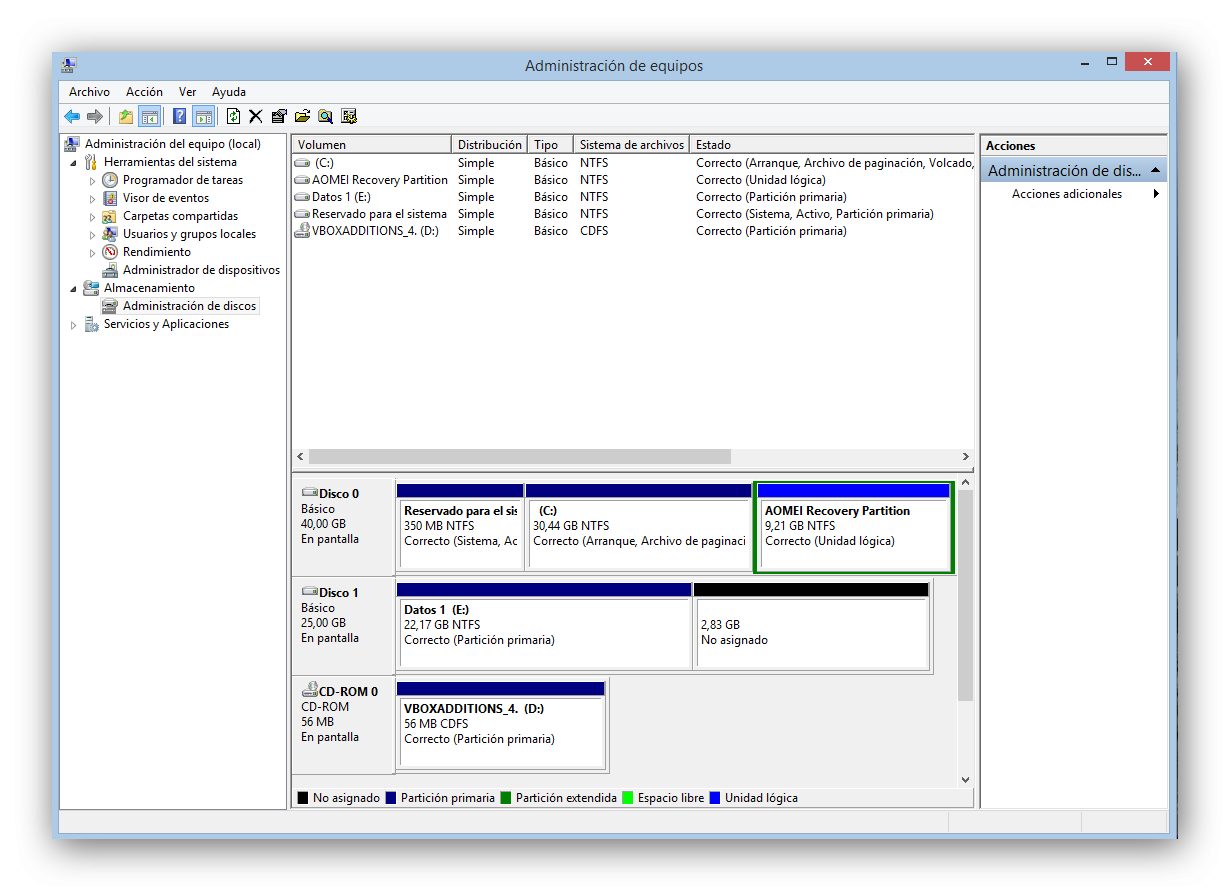Screen dimensions: 1230x891
Task: Click the blue Unidad lógica legend swatch
Action: pos(715,798)
